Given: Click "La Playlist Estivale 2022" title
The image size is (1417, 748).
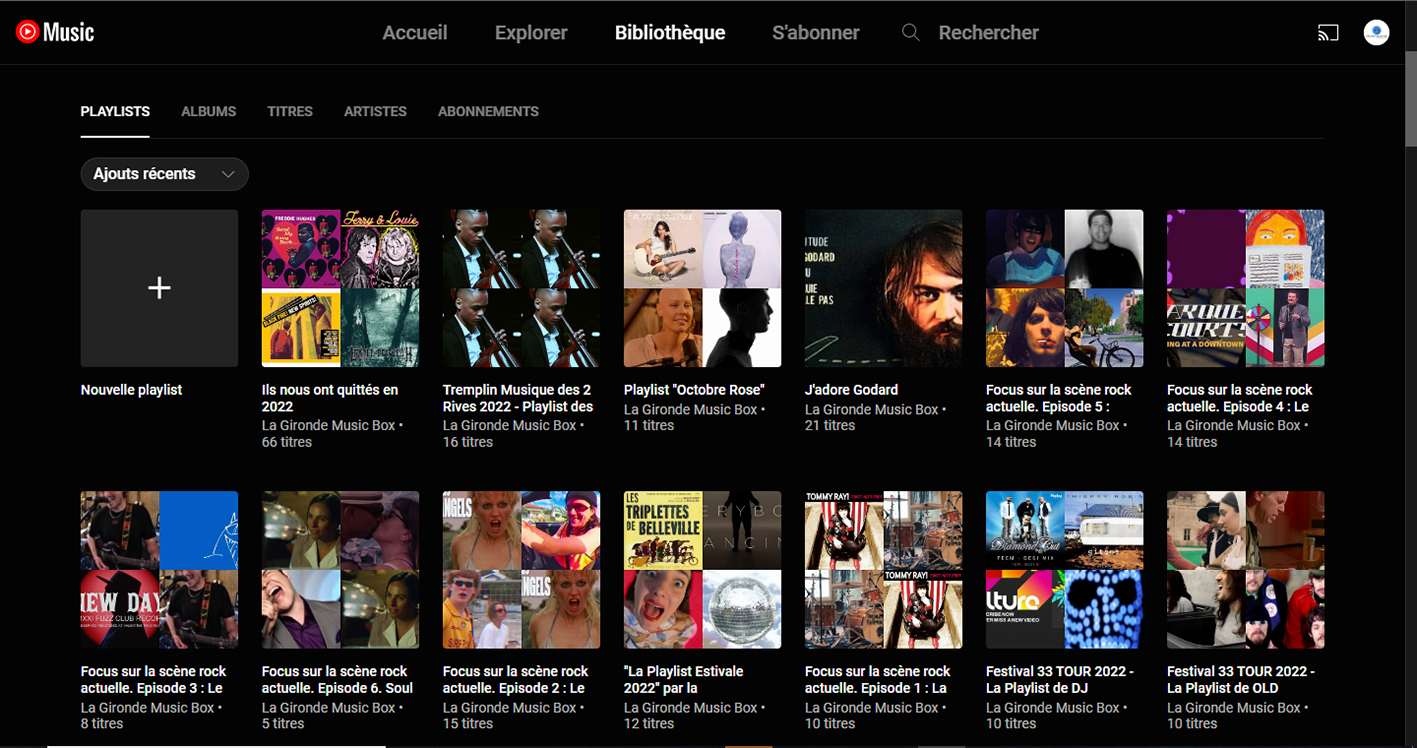Looking at the screenshot, I should pos(684,680).
